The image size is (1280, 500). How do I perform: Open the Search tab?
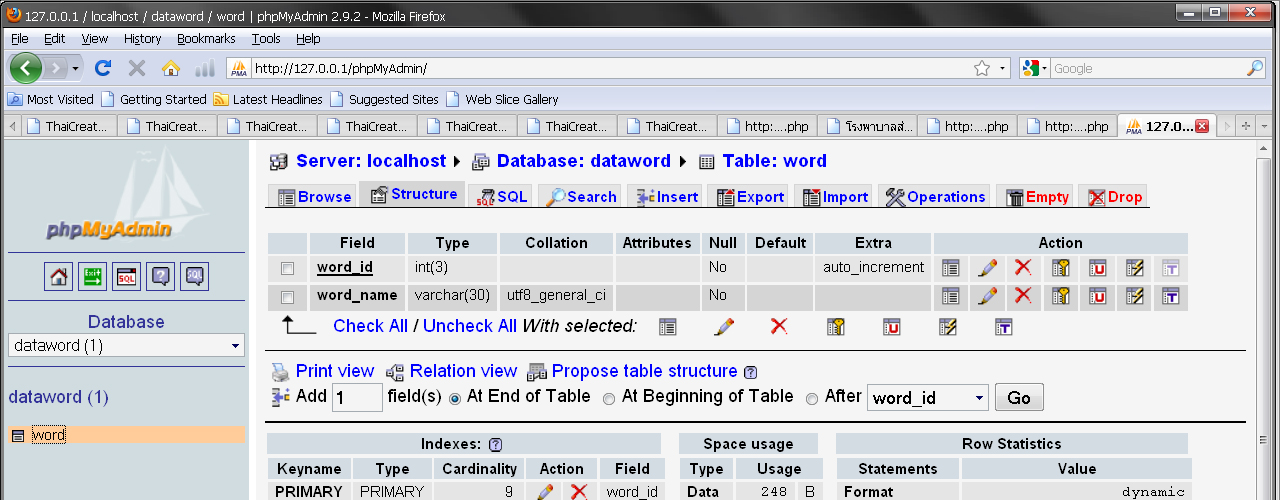(x=580, y=196)
